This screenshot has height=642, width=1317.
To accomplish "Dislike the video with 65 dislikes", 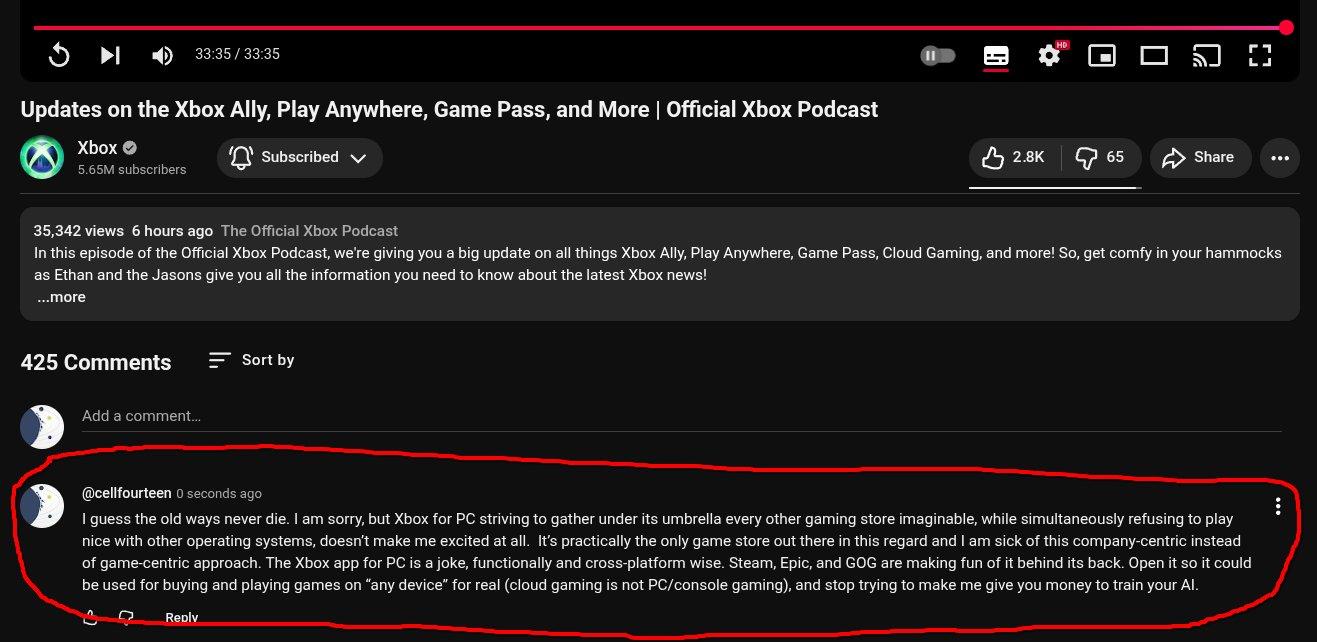I will coord(1100,157).
